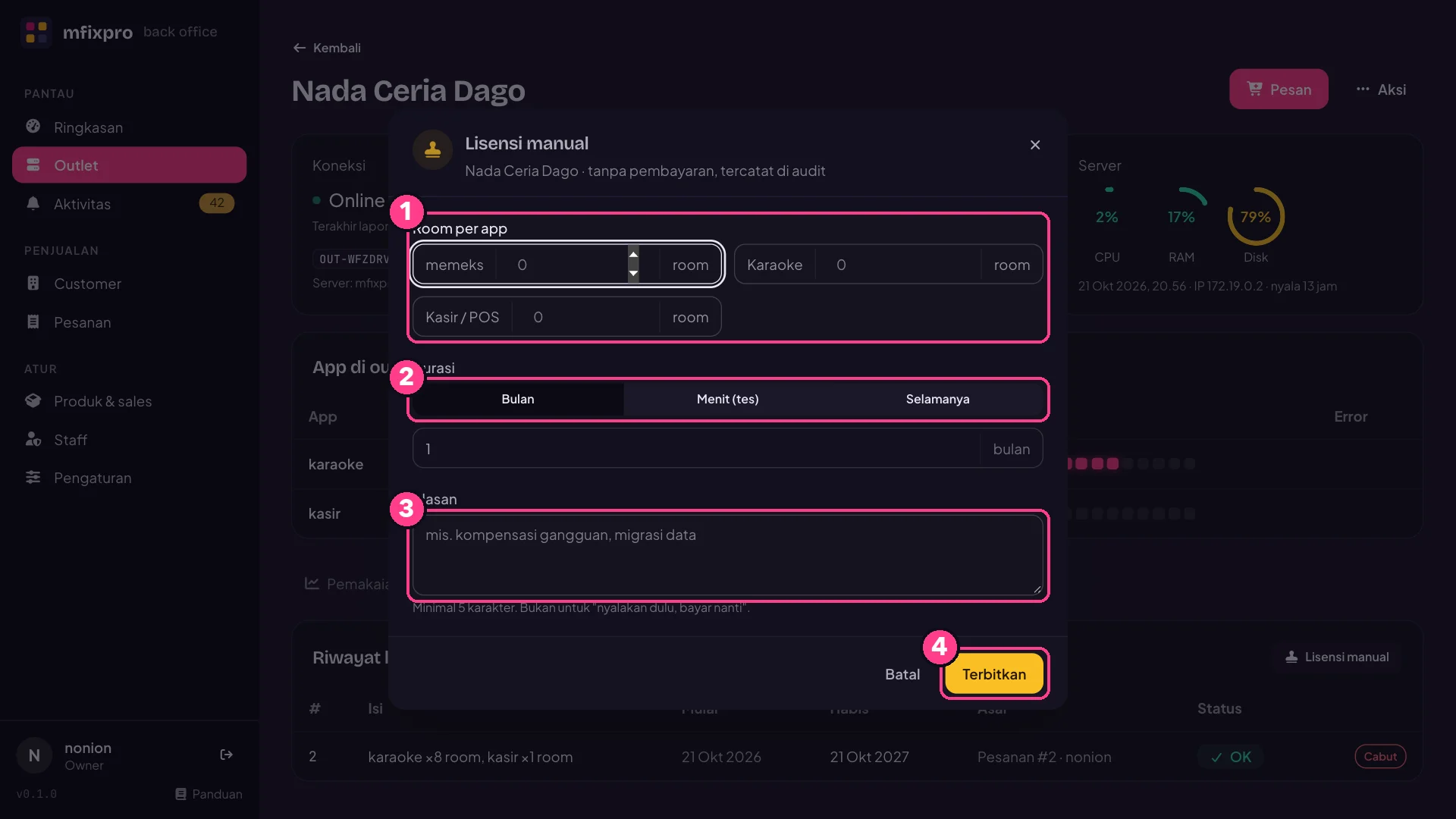Click the mfixpro logo icon

point(36,32)
